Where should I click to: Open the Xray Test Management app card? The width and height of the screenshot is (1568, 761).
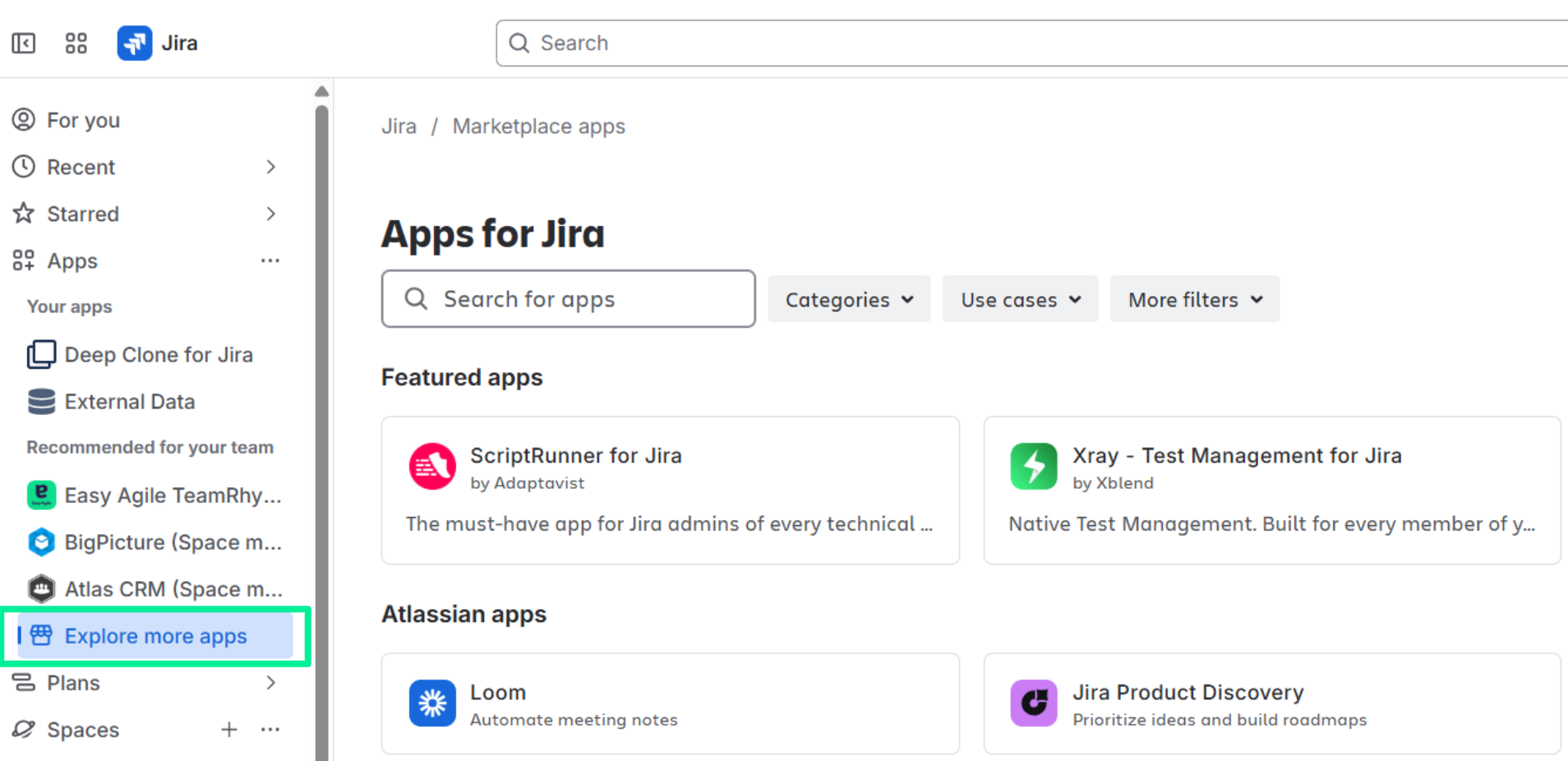tap(1271, 490)
